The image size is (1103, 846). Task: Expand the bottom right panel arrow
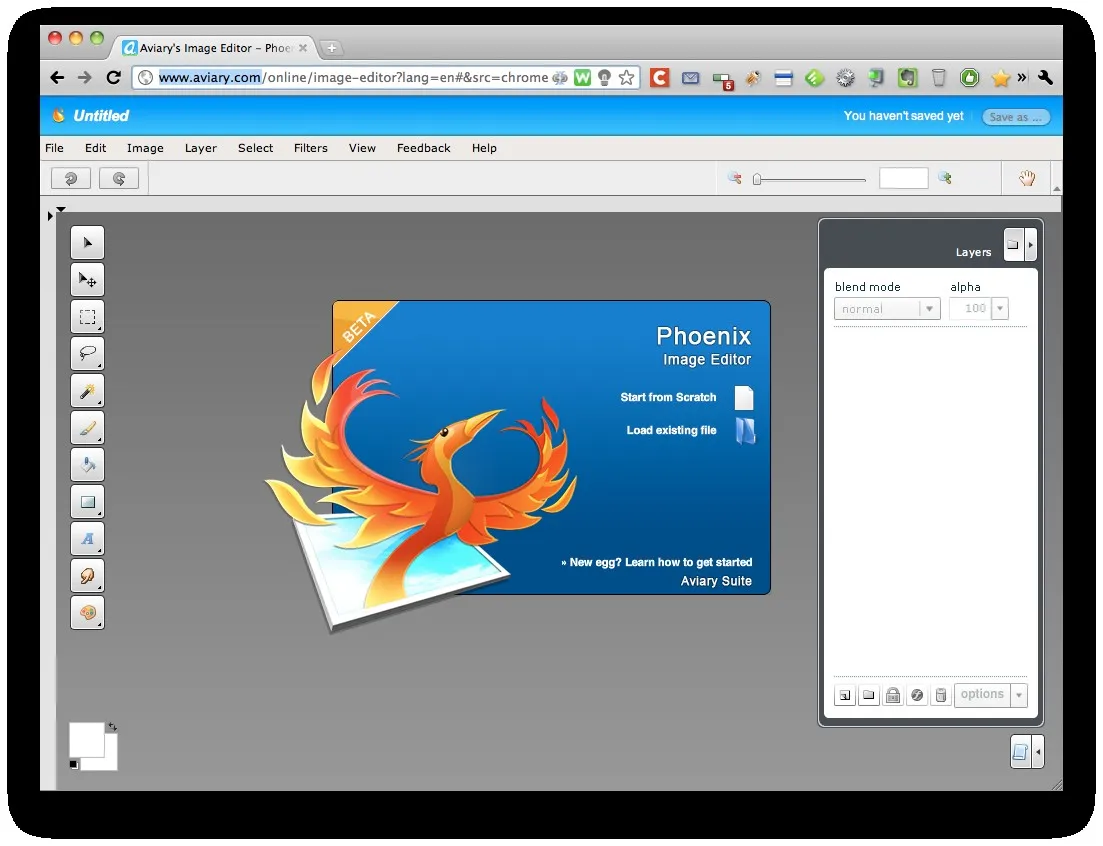[x=1038, y=752]
